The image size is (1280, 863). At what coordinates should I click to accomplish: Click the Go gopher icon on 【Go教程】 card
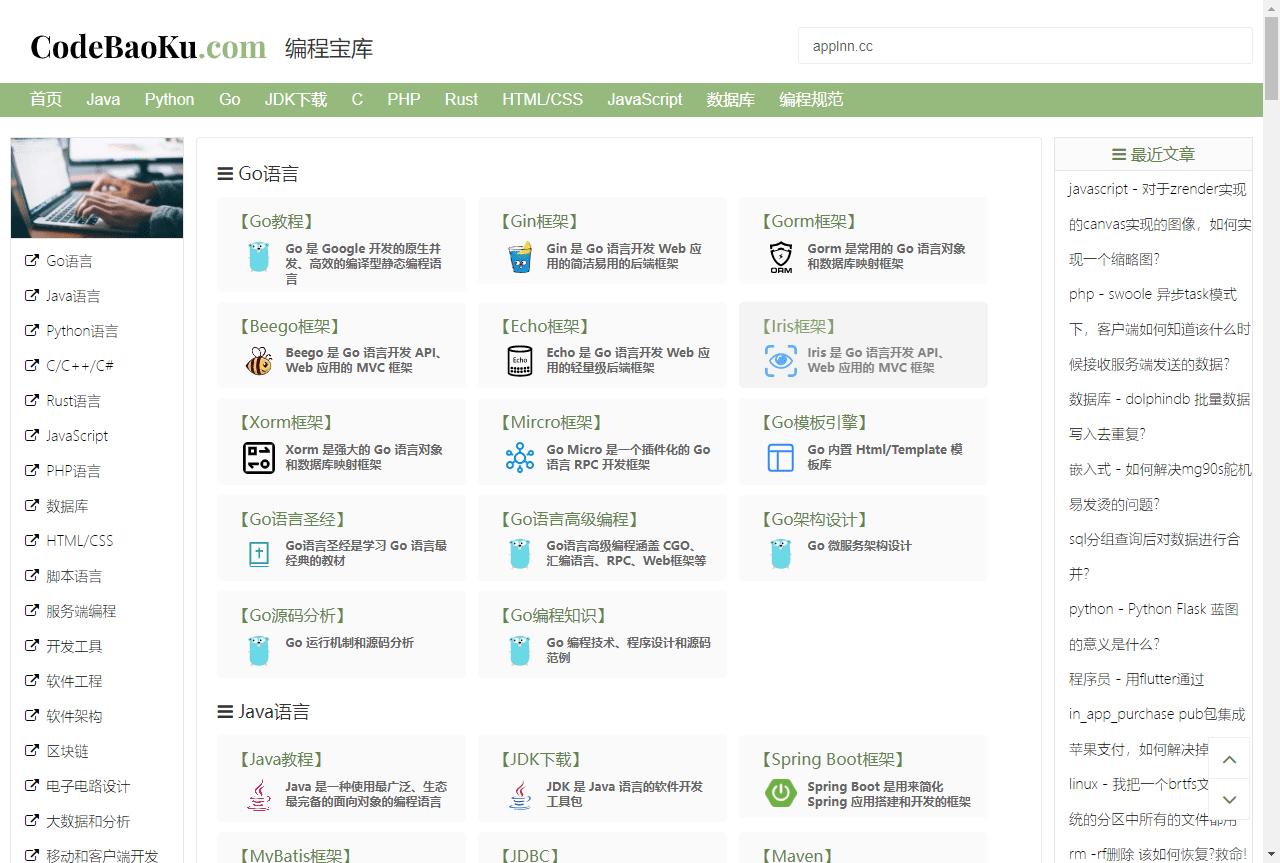click(259, 255)
